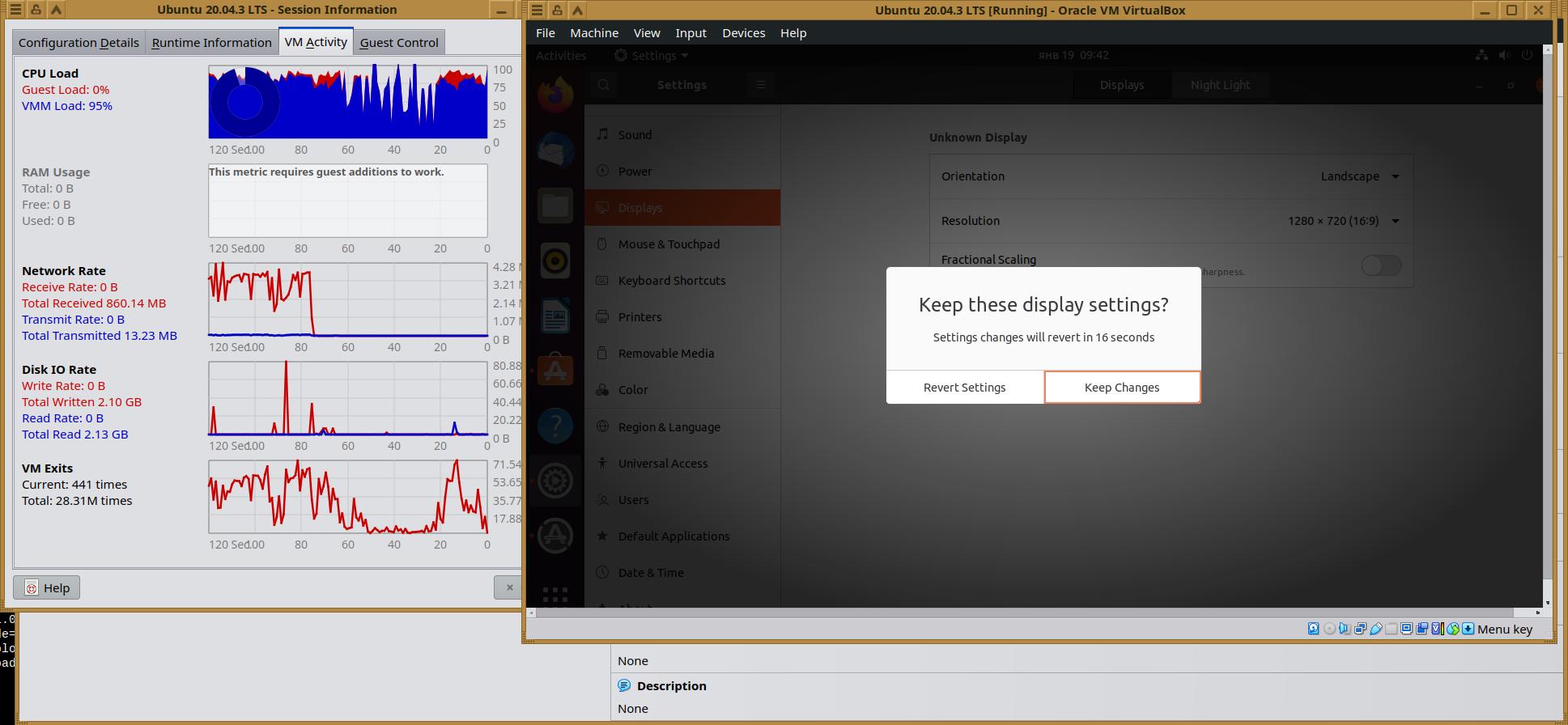Open the Settings hamburger menu icon

pos(760,85)
